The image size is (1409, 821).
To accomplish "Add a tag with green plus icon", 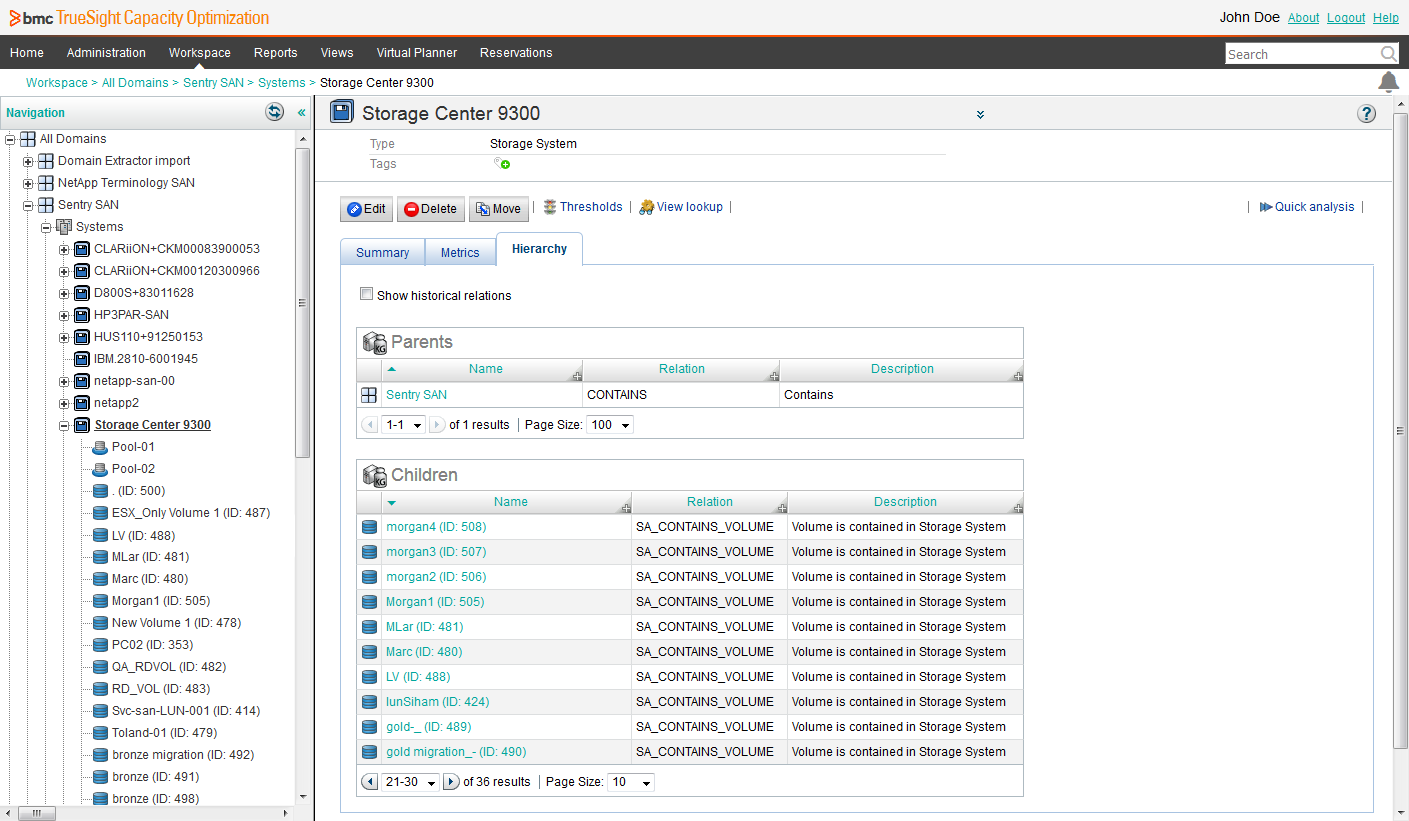I will click(502, 164).
